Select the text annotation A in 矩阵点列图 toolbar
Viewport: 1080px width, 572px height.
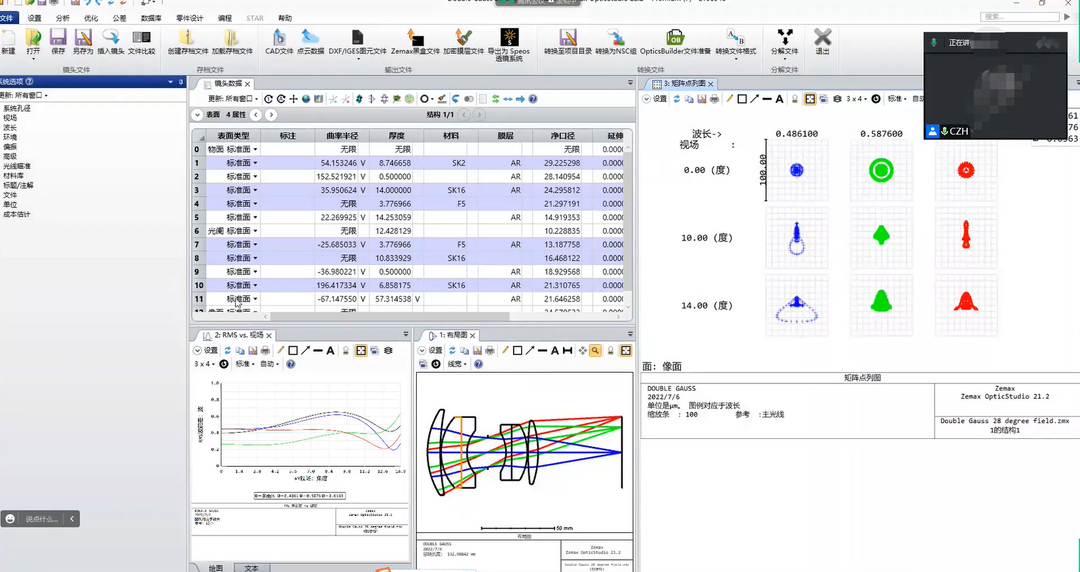pos(779,99)
